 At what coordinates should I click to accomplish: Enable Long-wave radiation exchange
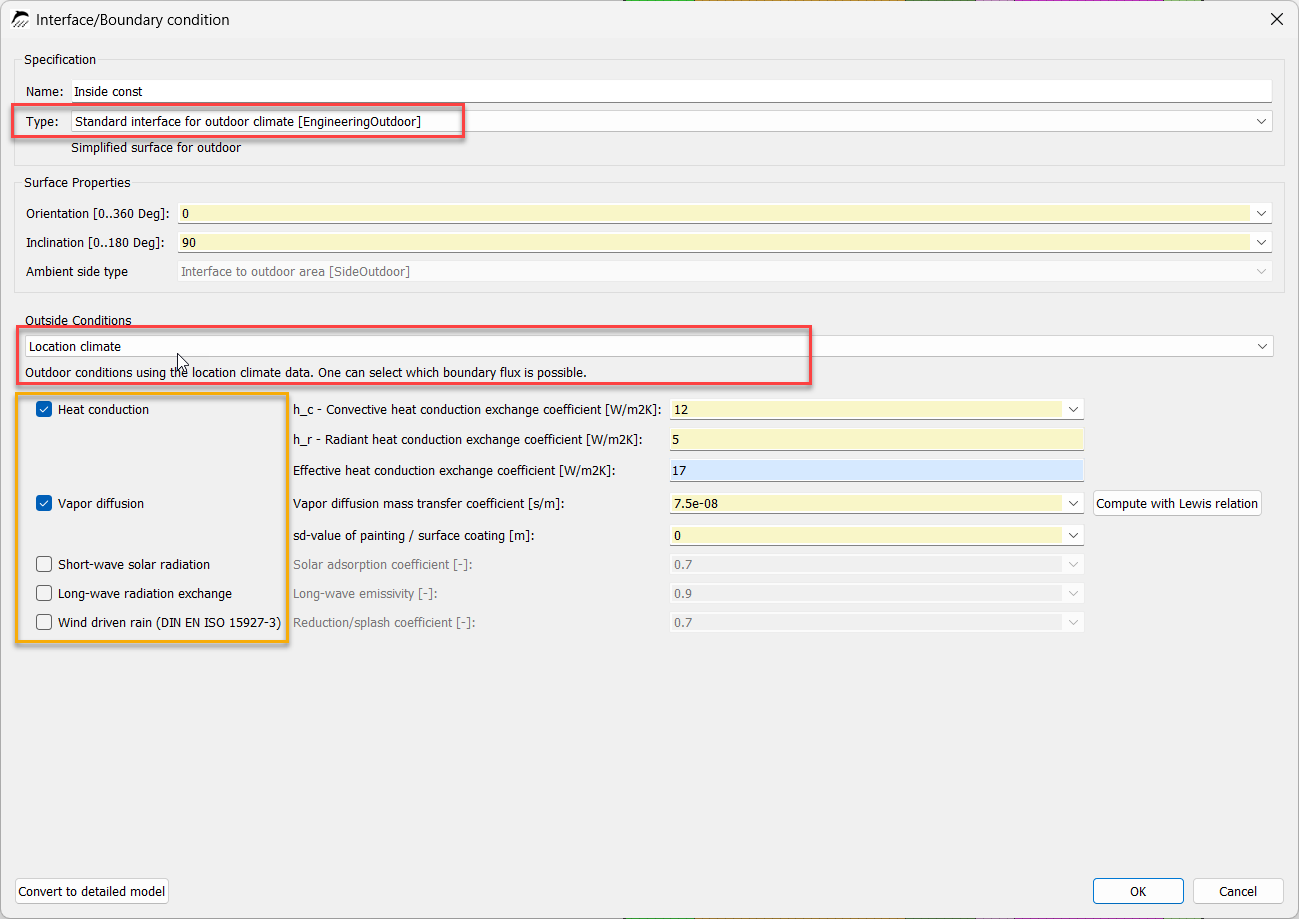[x=44, y=593]
